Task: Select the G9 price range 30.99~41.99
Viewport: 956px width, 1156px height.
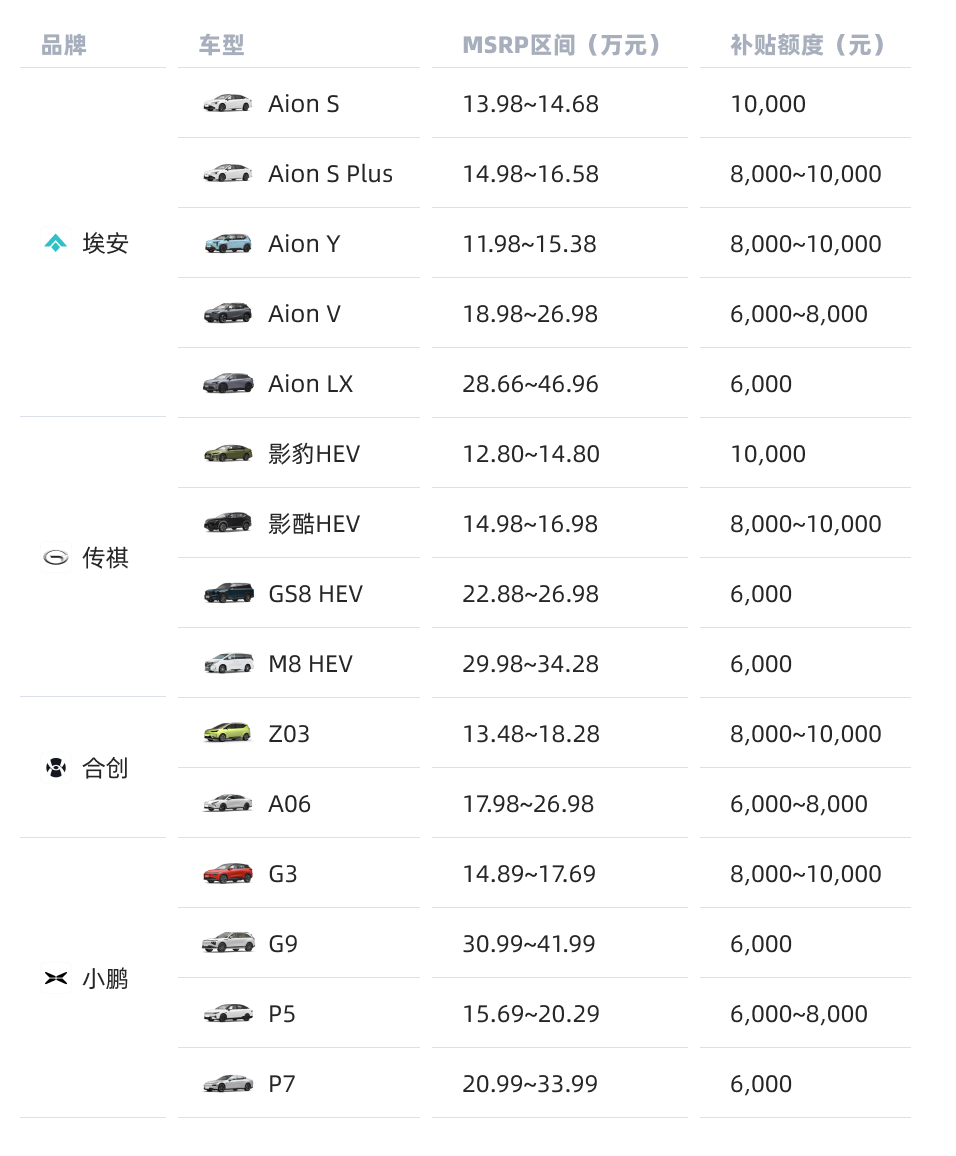Action: coord(529,944)
